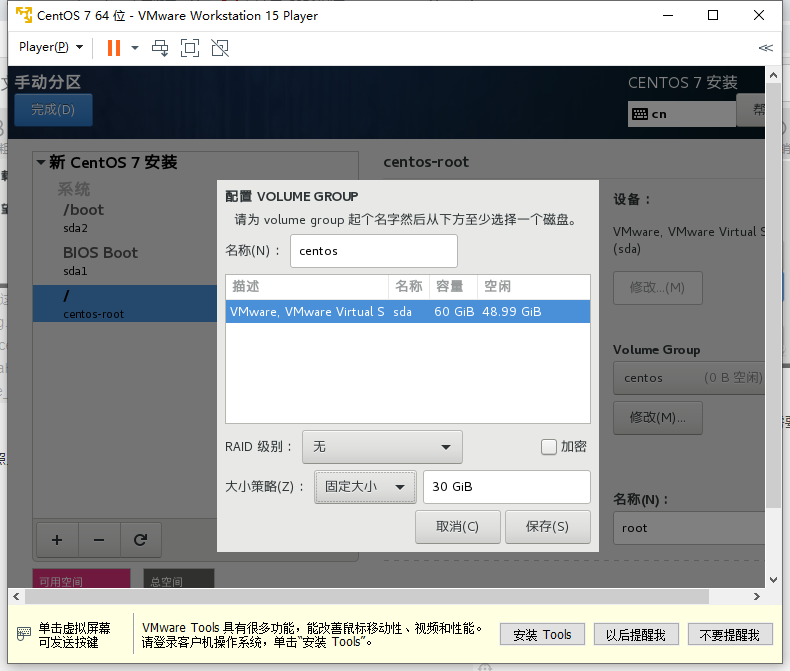Click the 不要提醒我 never remind button
Viewport: 790px width, 671px height.
[730, 635]
